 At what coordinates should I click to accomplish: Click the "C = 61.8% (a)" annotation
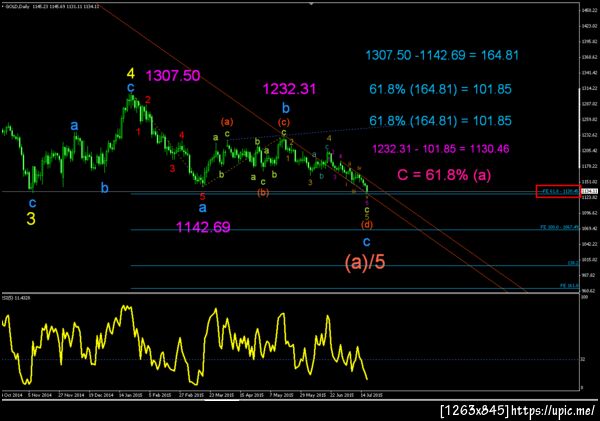tap(444, 175)
